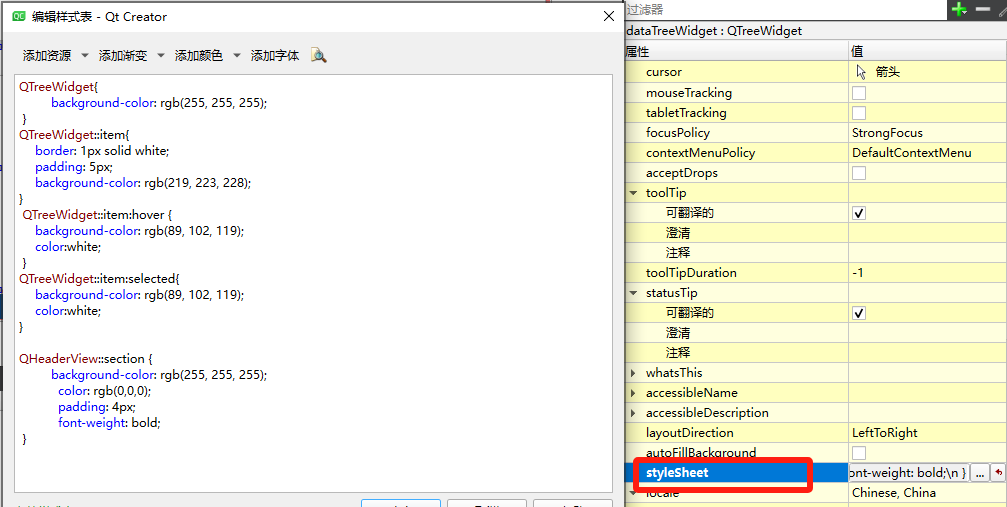Open the 添加资源 dropdown arrow
The image size is (1007, 507).
pos(85,56)
